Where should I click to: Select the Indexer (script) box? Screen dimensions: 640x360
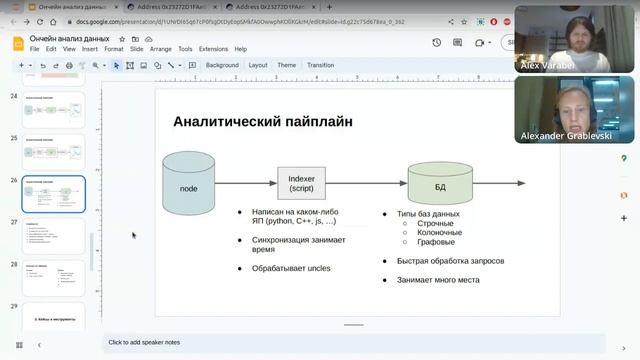302,183
